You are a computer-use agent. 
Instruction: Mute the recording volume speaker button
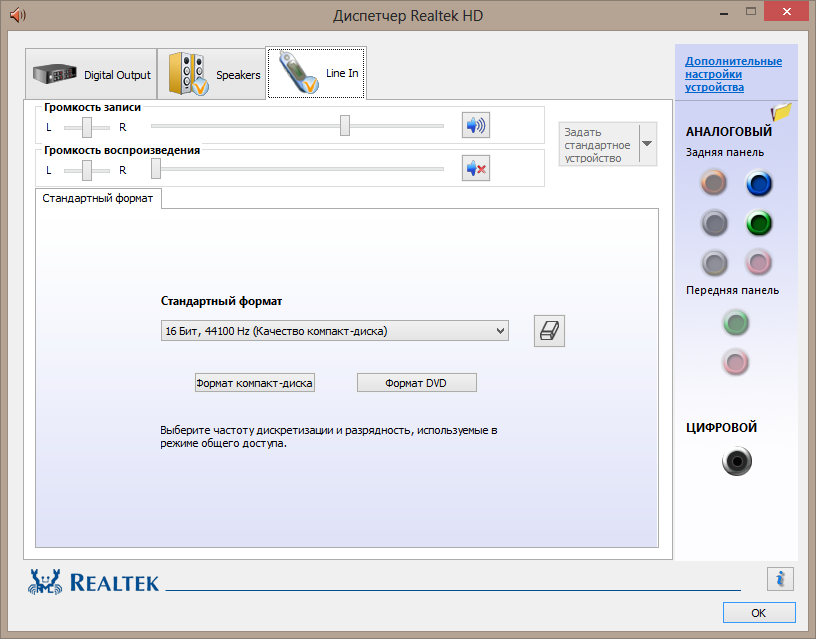tap(476, 125)
